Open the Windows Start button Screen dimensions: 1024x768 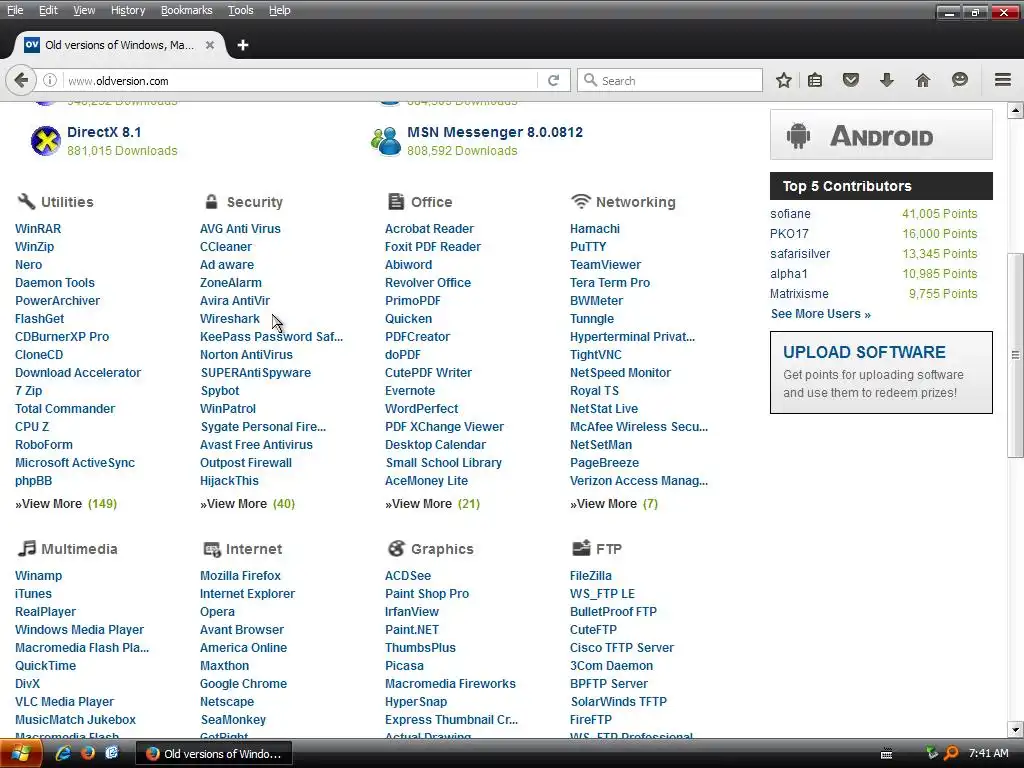(x=20, y=754)
